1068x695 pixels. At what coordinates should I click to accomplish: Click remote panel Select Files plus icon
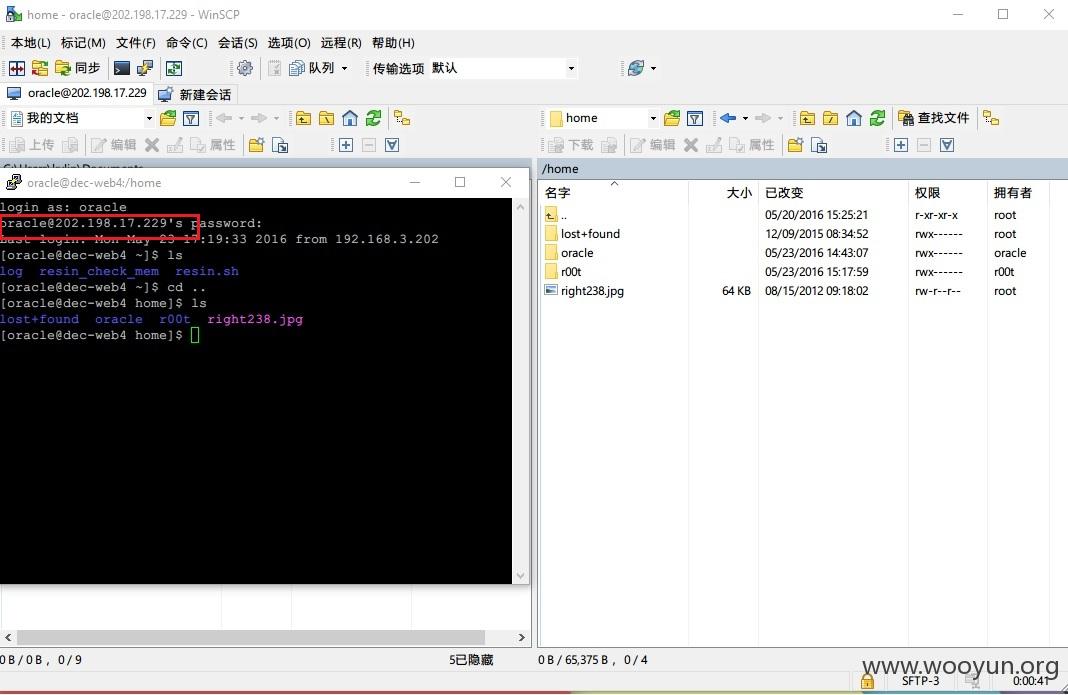coord(901,145)
